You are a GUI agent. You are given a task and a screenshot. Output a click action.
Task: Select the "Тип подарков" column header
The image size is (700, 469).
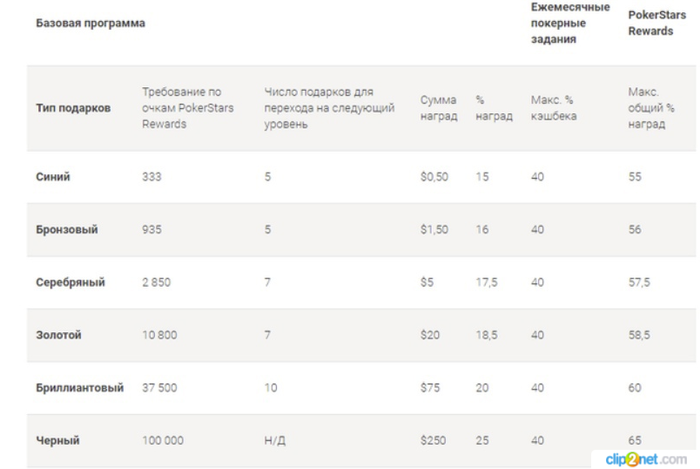(74, 108)
